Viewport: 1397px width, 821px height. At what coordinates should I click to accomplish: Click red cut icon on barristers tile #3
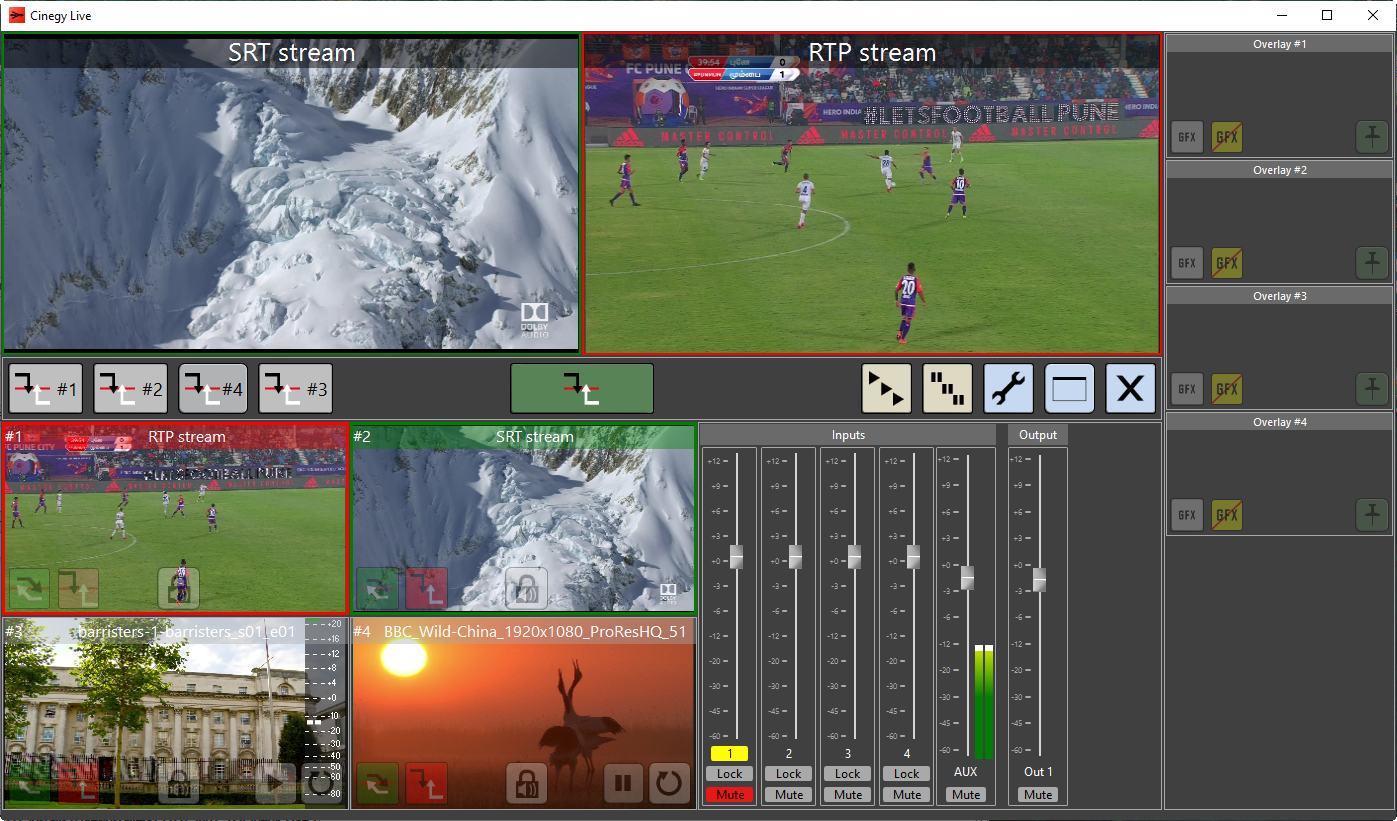[x=78, y=783]
